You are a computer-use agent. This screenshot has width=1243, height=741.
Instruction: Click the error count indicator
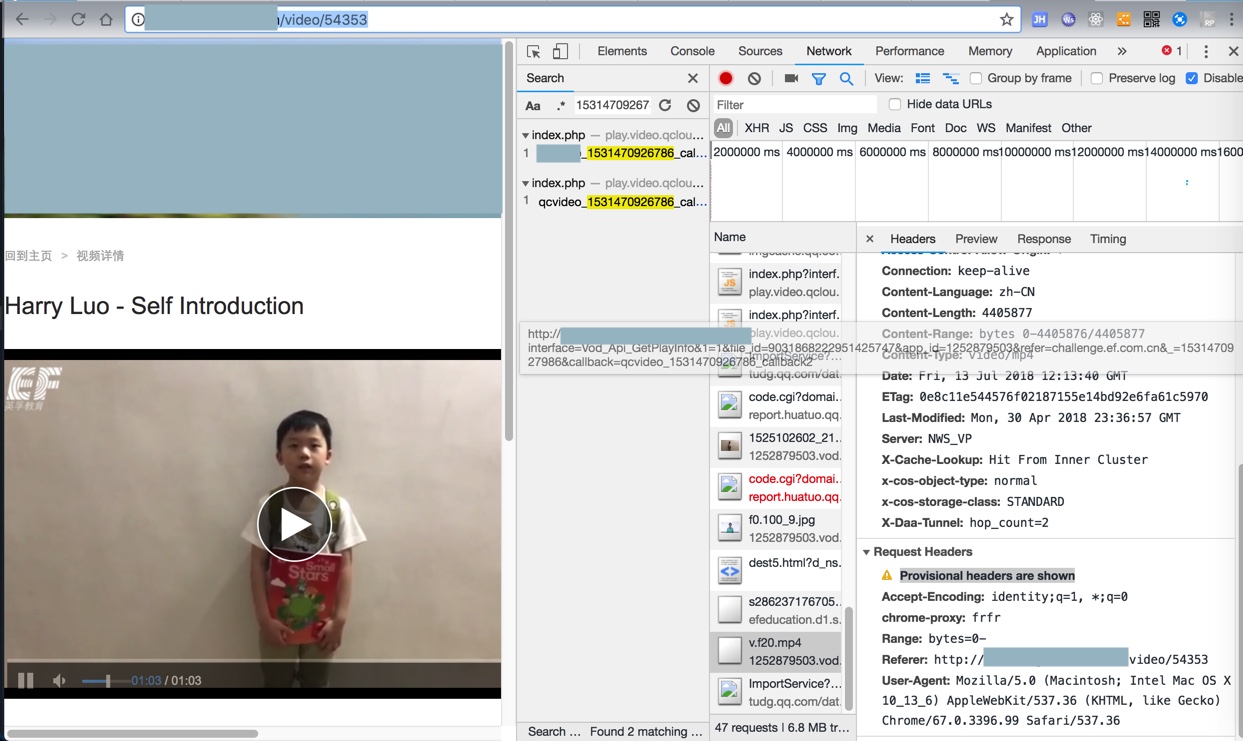coord(1172,51)
